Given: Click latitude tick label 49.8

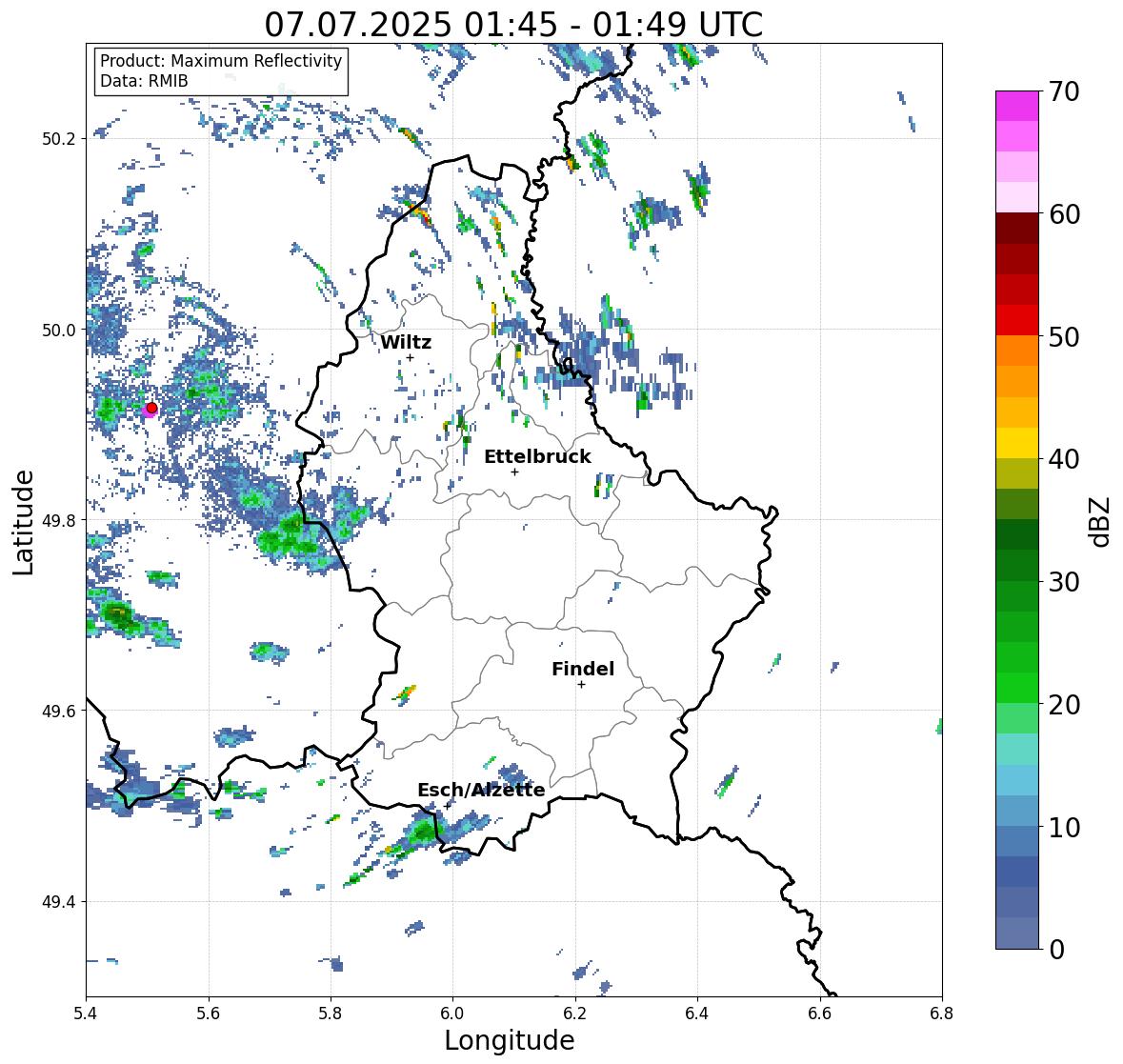Looking at the screenshot, I should point(59,520).
